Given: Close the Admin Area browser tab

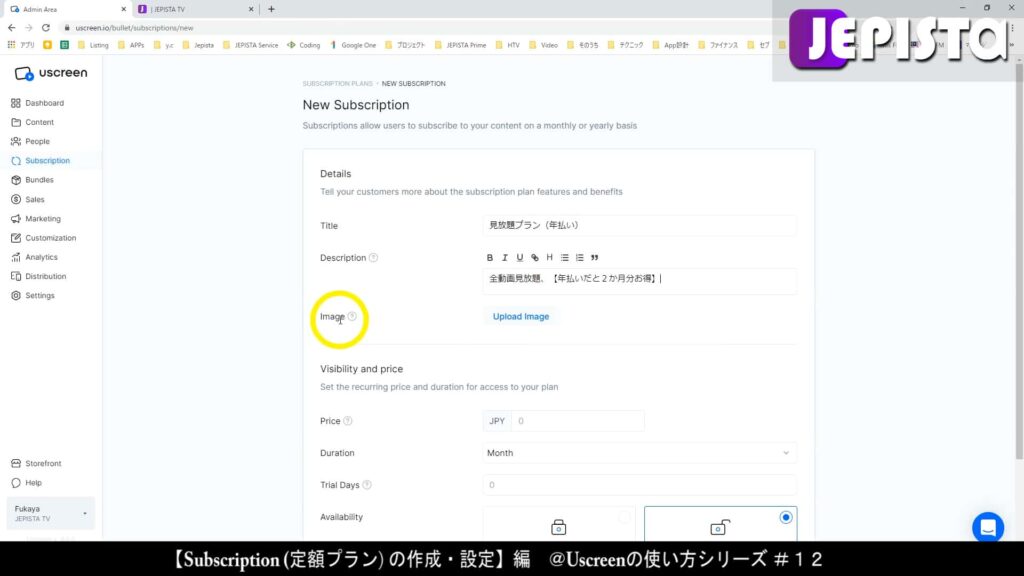Looking at the screenshot, I should click(123, 9).
